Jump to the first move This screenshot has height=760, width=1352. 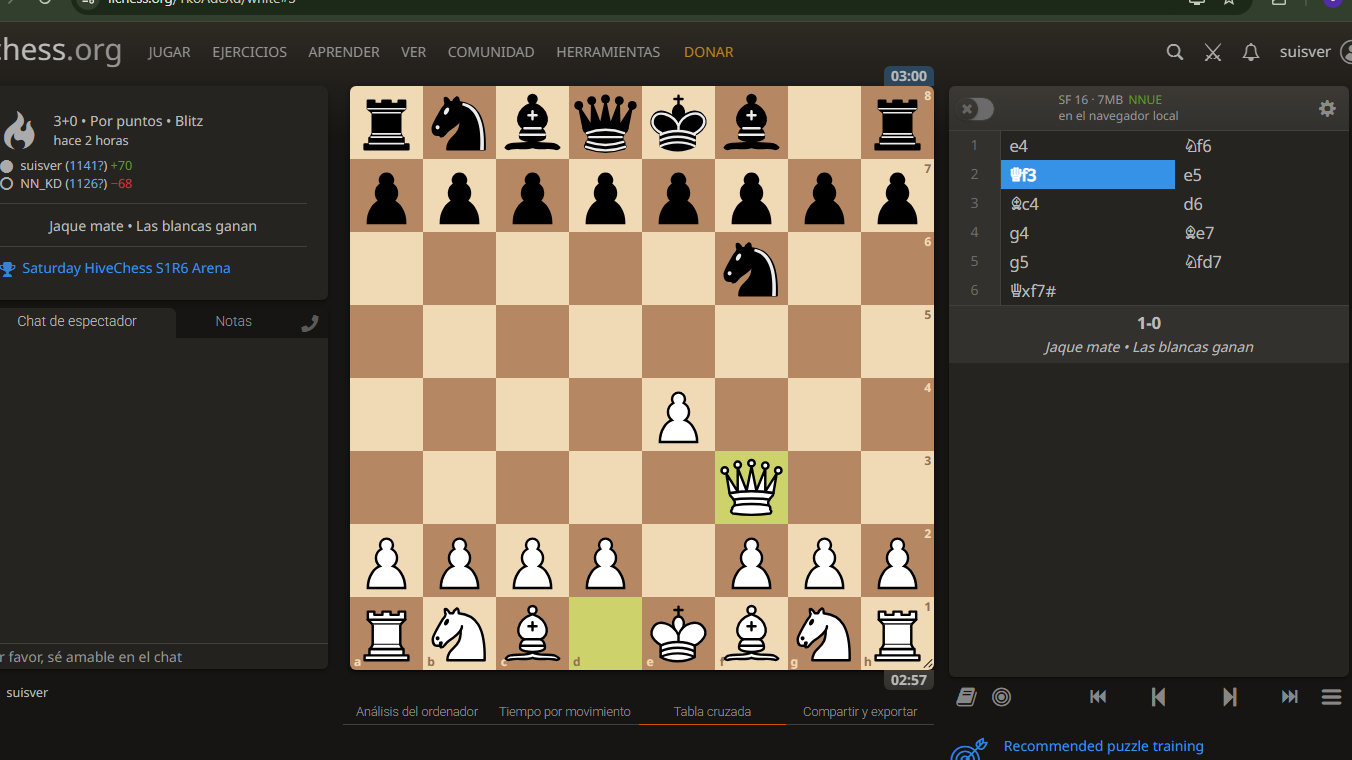pyautogui.click(x=1098, y=697)
